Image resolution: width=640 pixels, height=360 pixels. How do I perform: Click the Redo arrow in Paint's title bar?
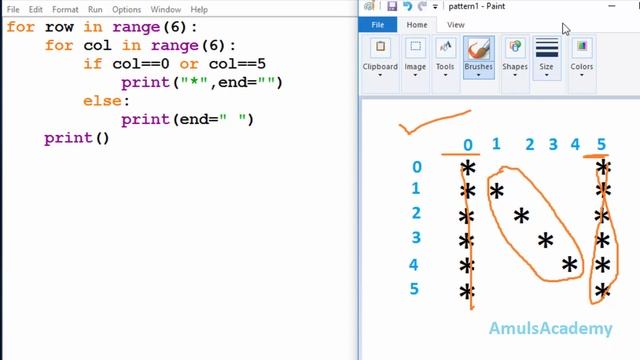[422, 6]
